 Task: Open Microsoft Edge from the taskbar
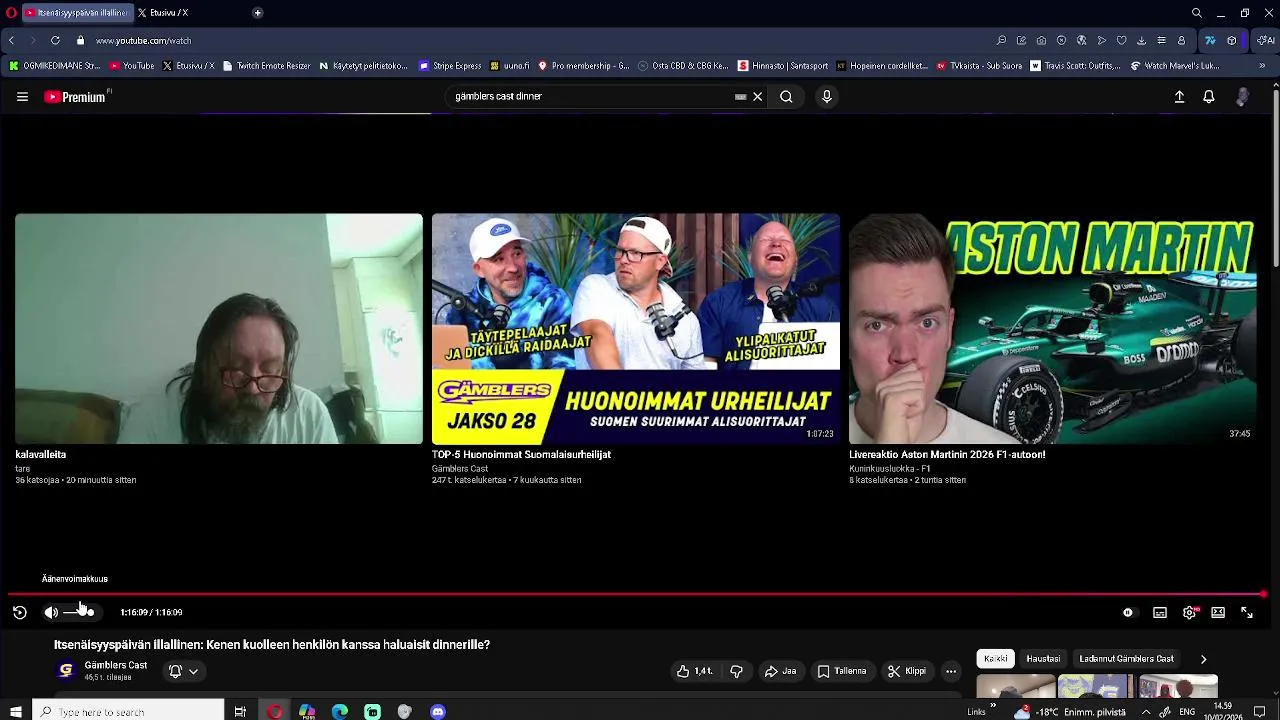coord(340,711)
